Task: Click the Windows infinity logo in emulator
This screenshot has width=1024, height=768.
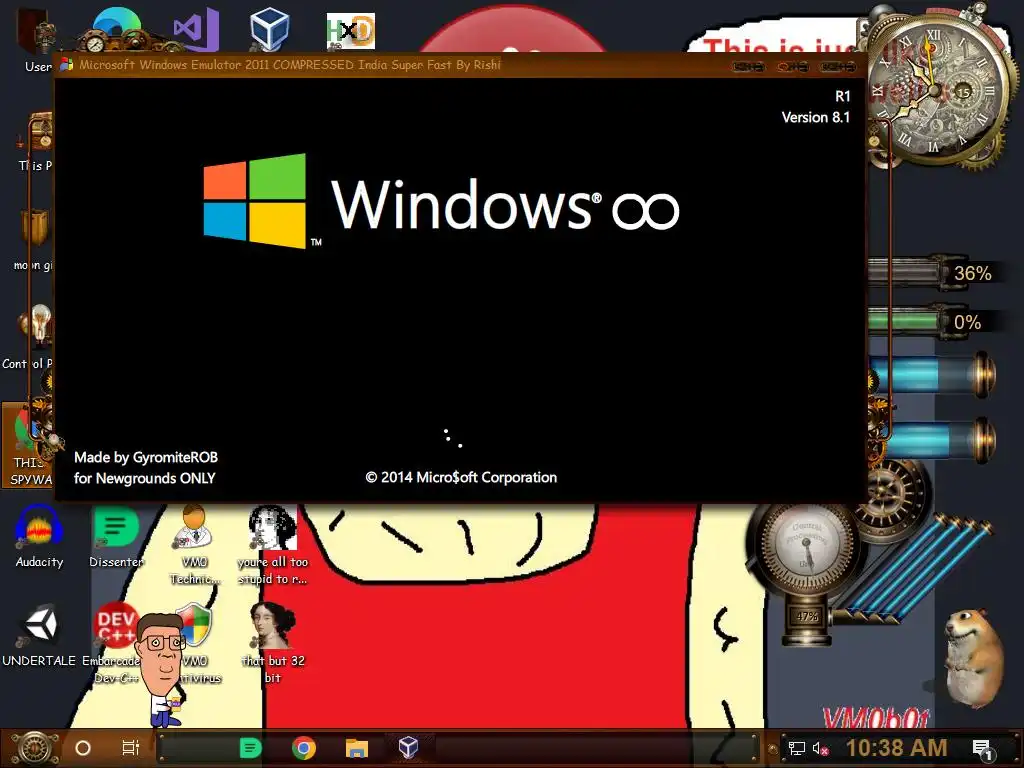Action: click(441, 202)
